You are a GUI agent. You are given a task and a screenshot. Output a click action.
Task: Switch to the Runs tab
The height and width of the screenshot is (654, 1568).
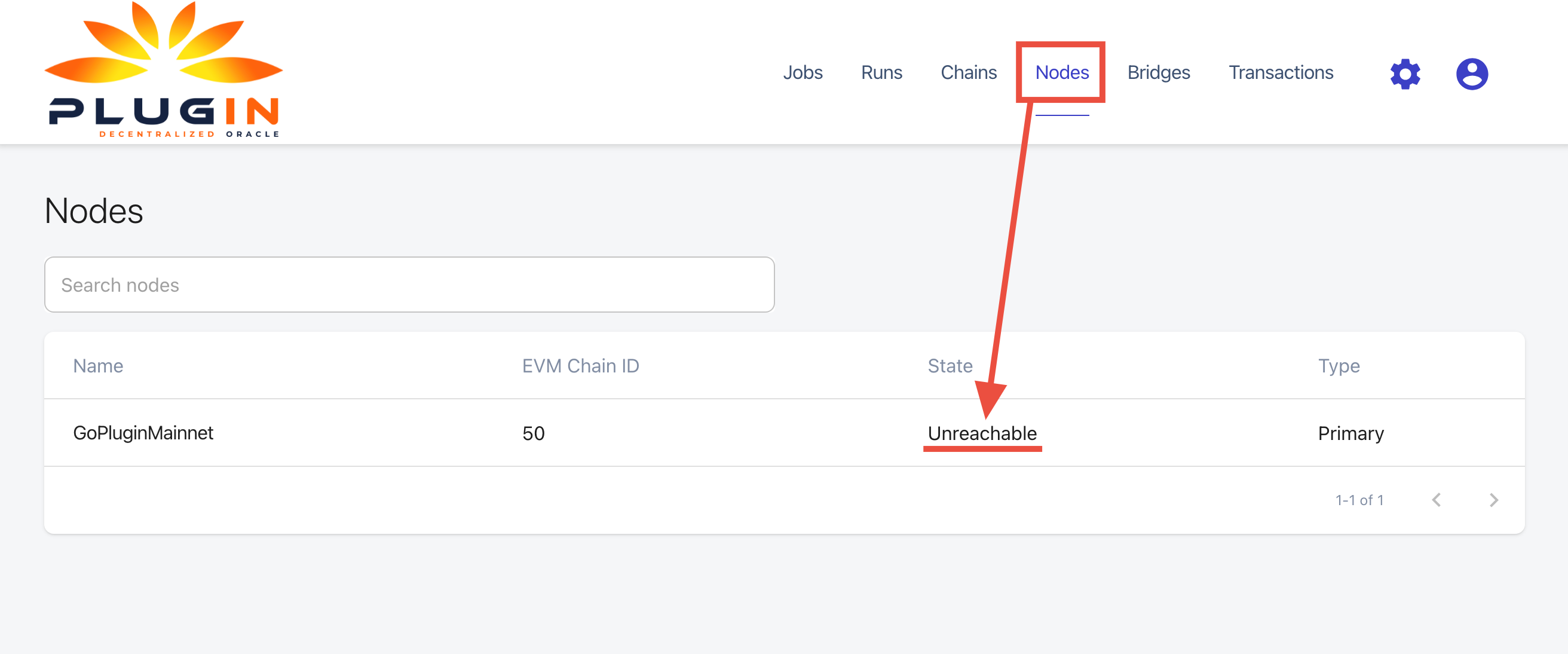[x=881, y=72]
